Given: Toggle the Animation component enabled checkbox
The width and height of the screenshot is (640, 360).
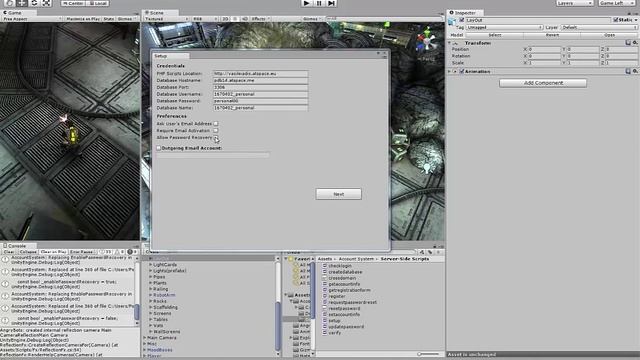Looking at the screenshot, I should click(x=462, y=71).
